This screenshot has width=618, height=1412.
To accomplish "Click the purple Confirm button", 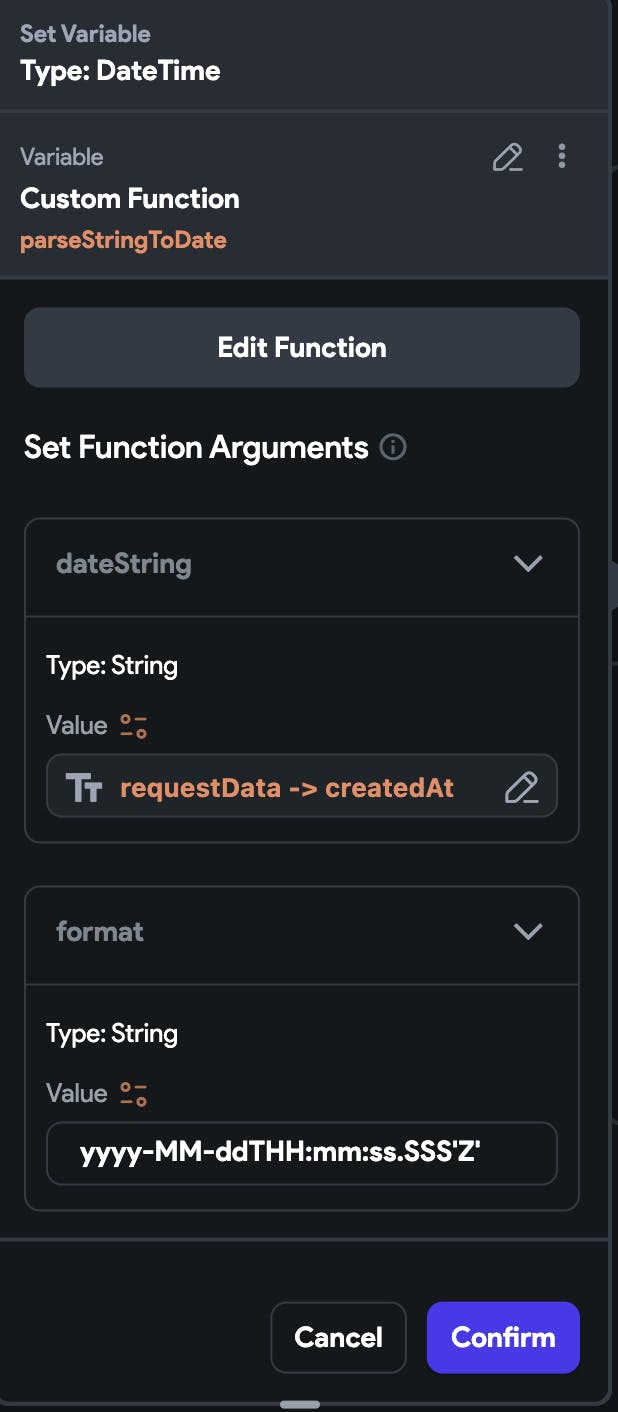I will [503, 1337].
